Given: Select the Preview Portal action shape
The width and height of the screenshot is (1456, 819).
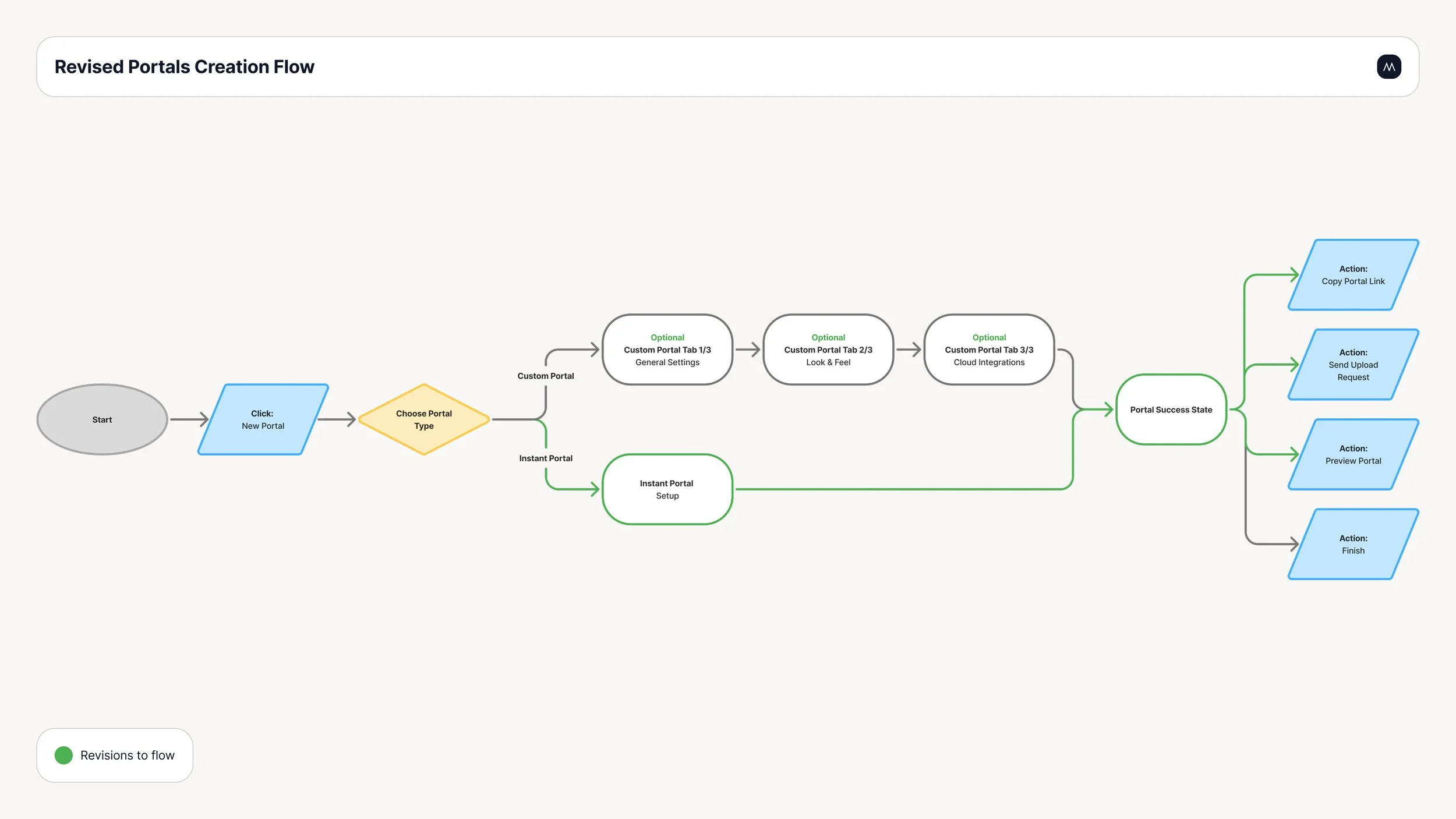Looking at the screenshot, I should pyautogui.click(x=1352, y=454).
